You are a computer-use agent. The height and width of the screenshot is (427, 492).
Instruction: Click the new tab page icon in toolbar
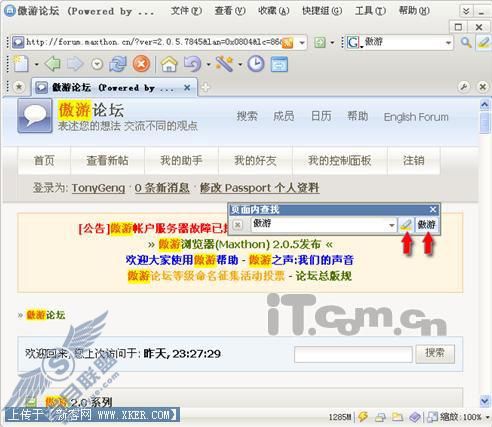tap(21, 64)
